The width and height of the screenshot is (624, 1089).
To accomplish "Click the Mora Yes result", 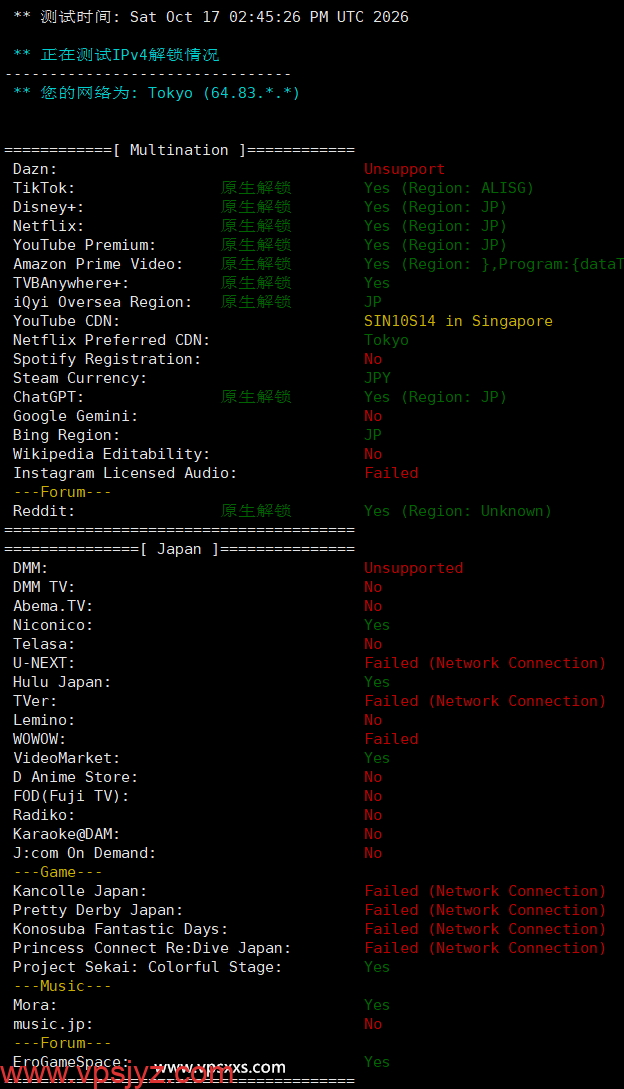I will pos(377,1005).
